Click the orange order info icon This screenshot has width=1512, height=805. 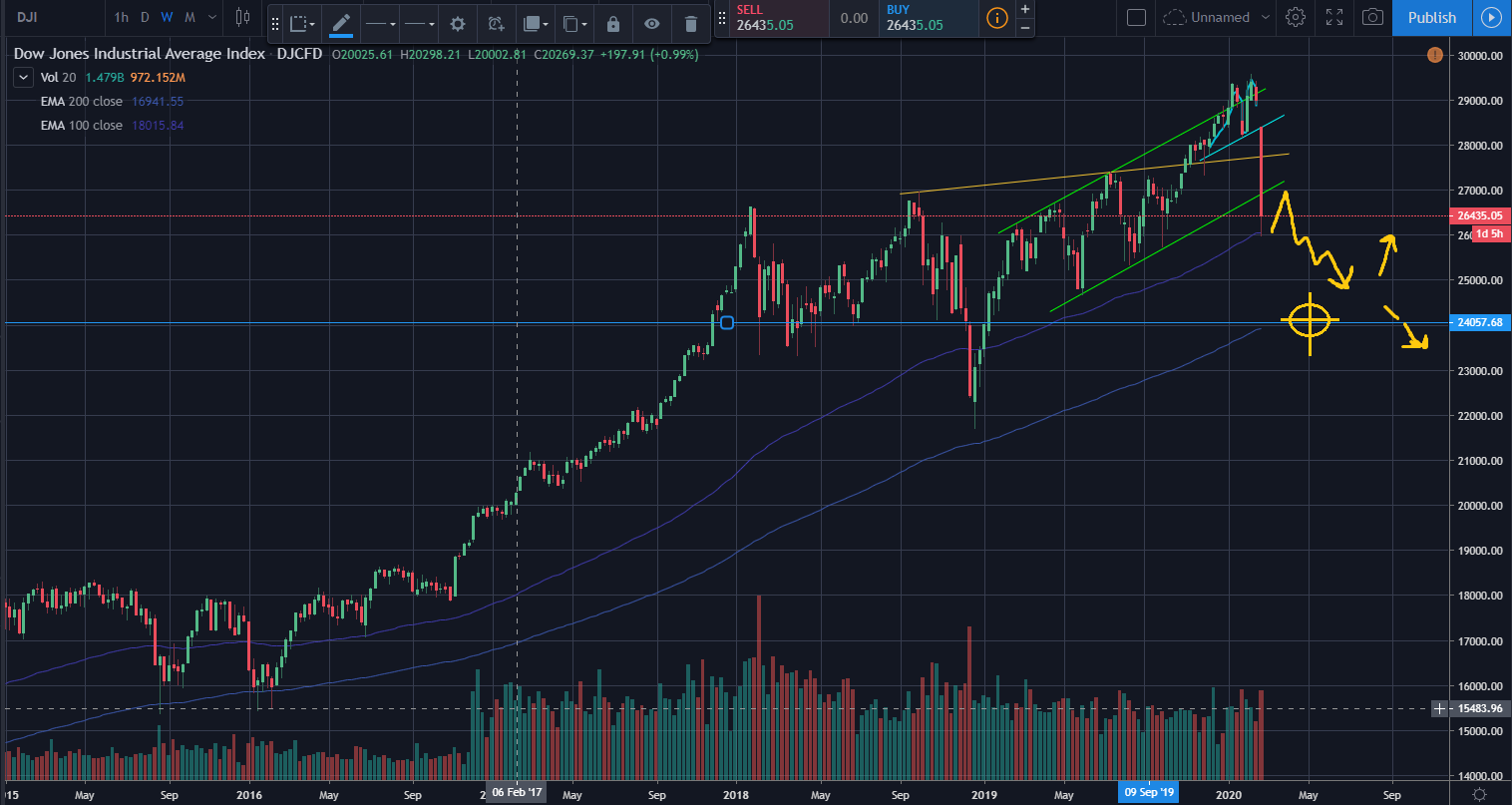[996, 18]
